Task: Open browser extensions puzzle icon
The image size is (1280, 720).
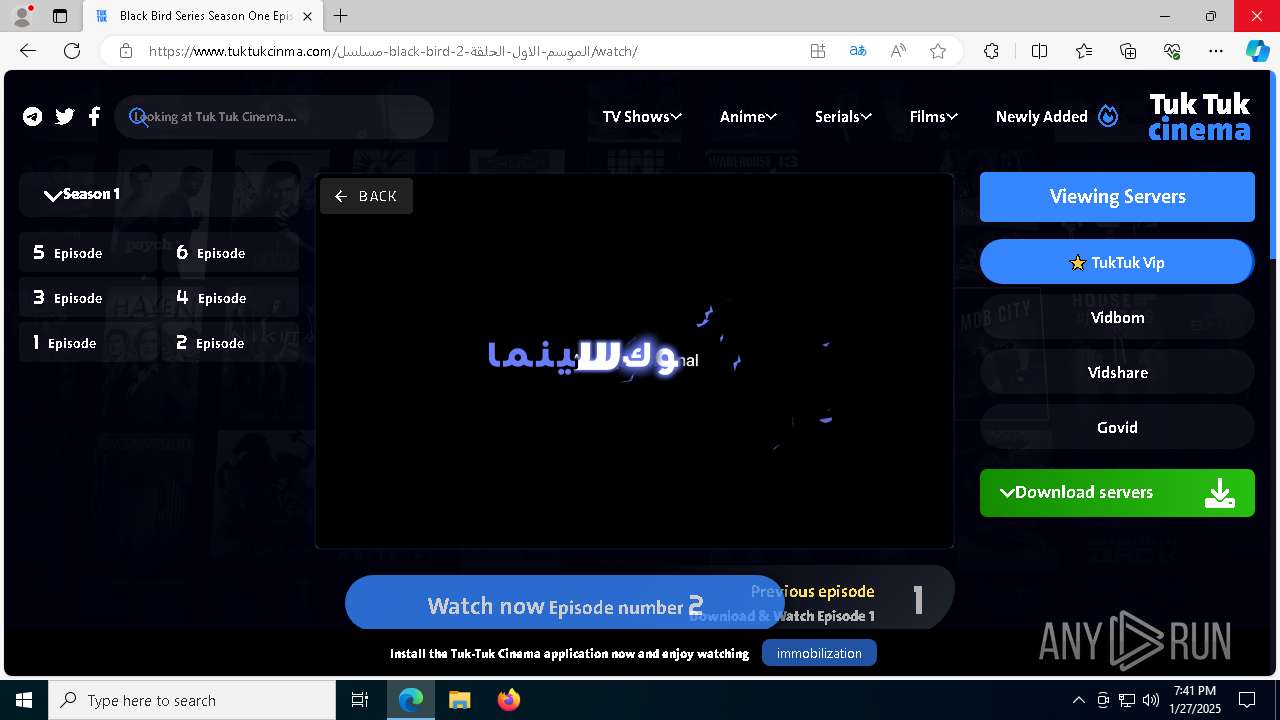Action: [991, 51]
